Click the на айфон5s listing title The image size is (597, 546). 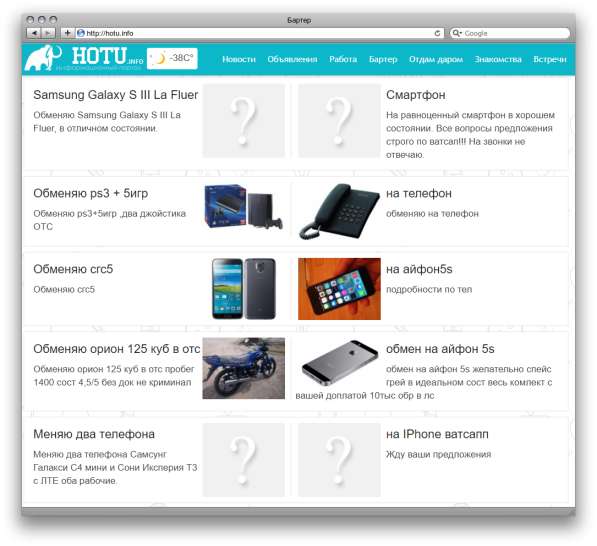419,269
